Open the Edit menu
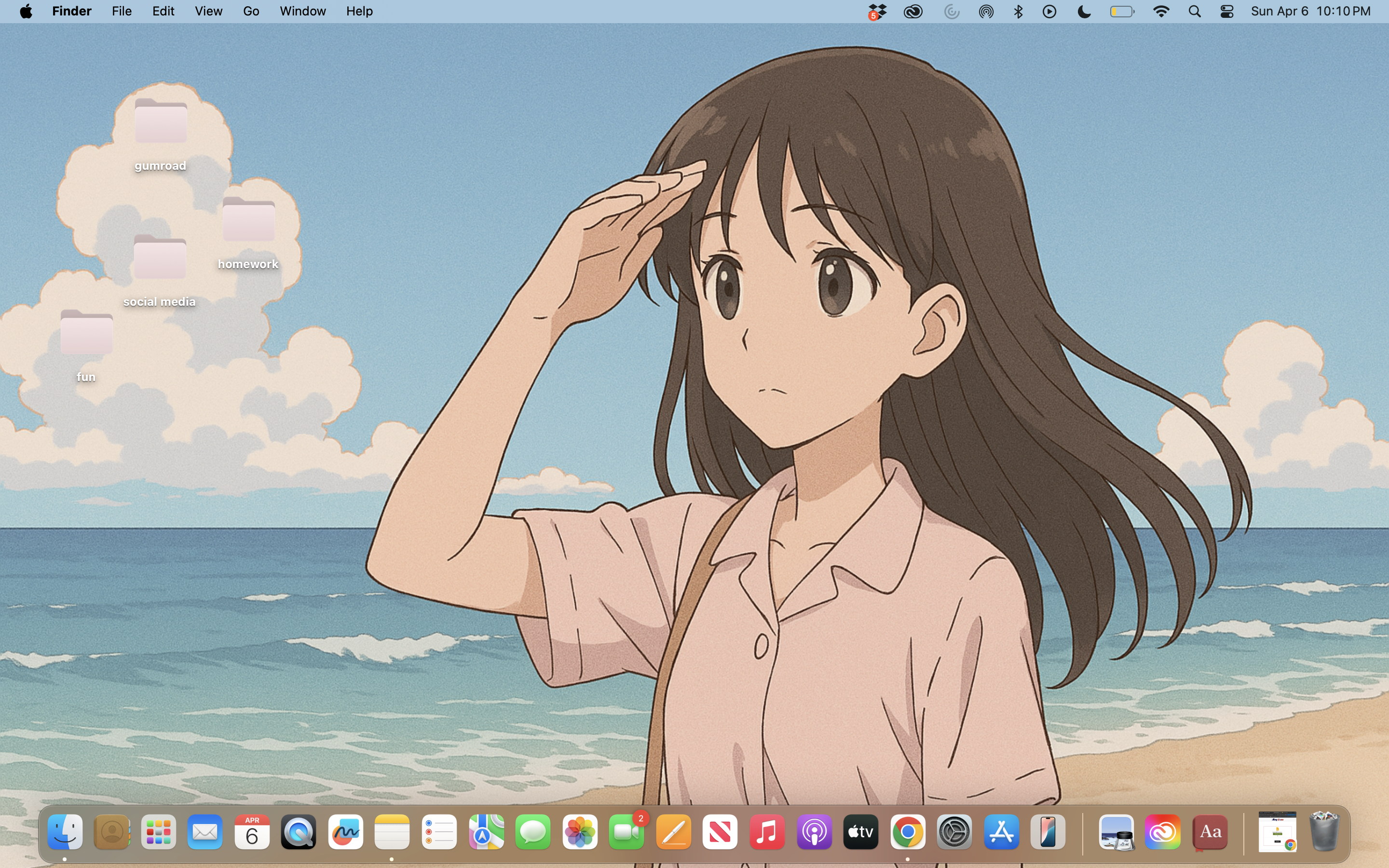This screenshot has width=1389, height=868. coord(163,12)
